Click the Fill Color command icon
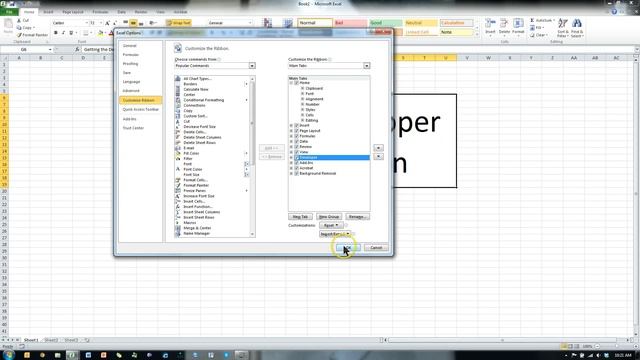640x360 pixels. click(178, 153)
